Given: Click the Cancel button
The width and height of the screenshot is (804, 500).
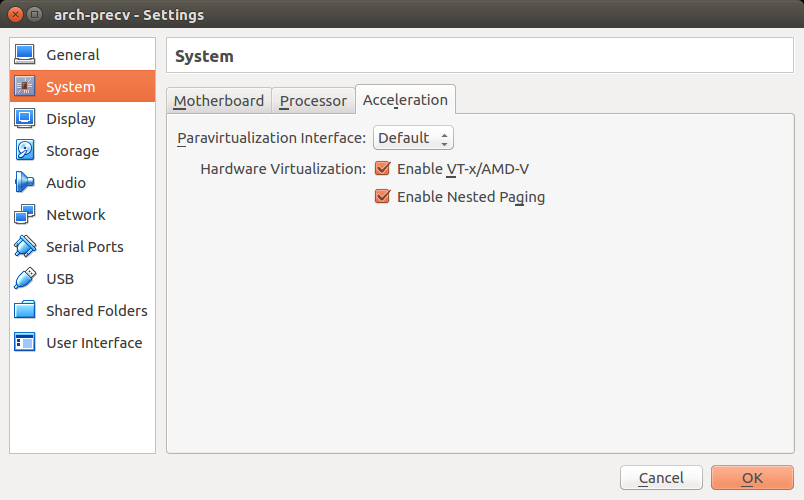Looking at the screenshot, I should coord(661,477).
